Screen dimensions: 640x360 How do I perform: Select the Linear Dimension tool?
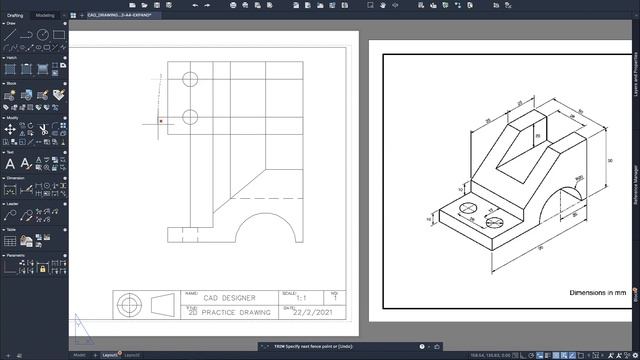click(10, 190)
